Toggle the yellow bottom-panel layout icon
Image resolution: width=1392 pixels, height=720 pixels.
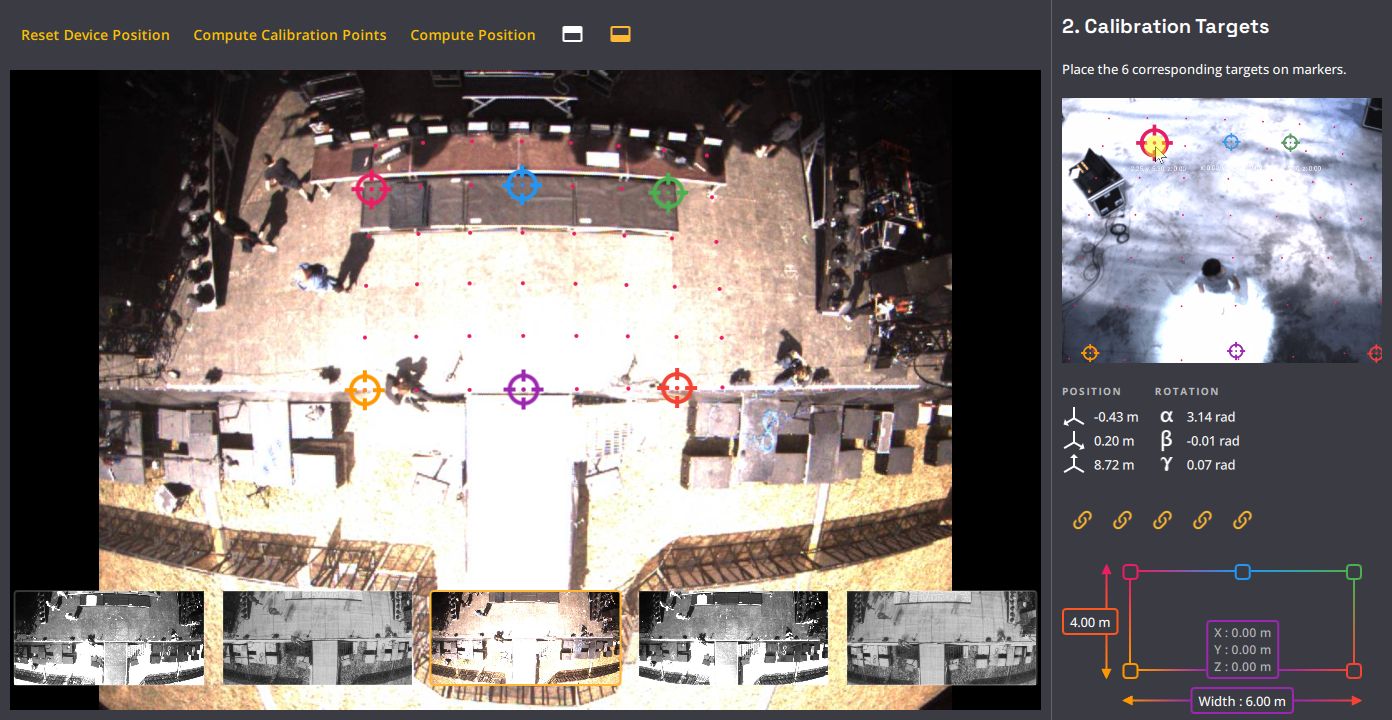pyautogui.click(x=620, y=35)
